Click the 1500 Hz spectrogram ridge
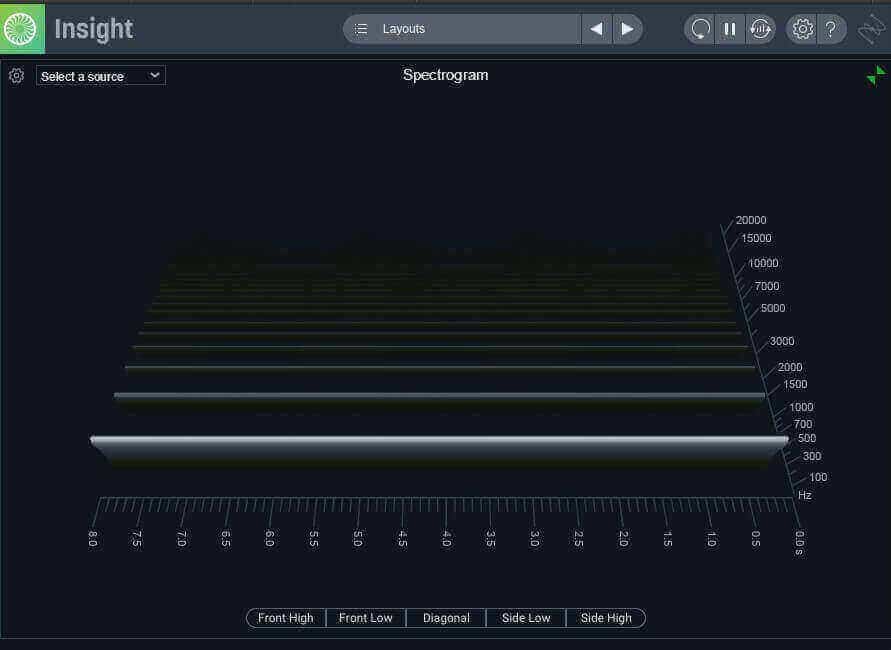Image resolution: width=891 pixels, height=650 pixels. [x=439, y=395]
